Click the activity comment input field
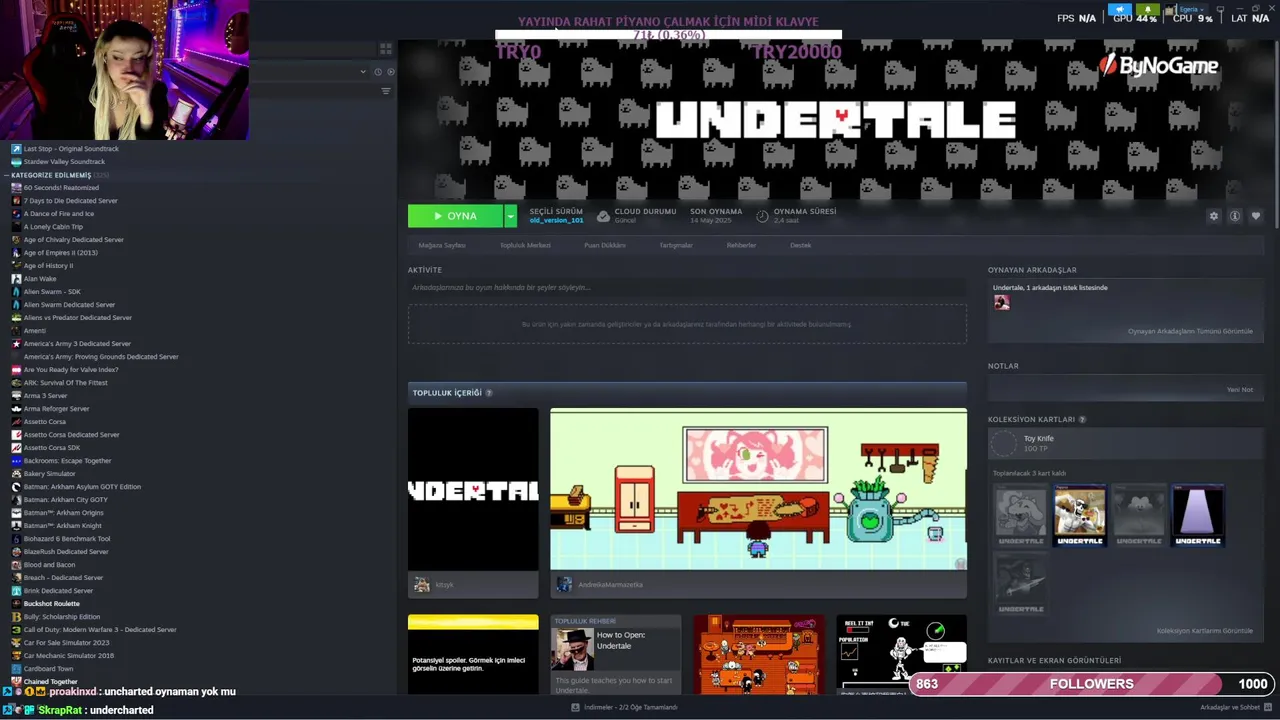1280x720 pixels. (687, 288)
